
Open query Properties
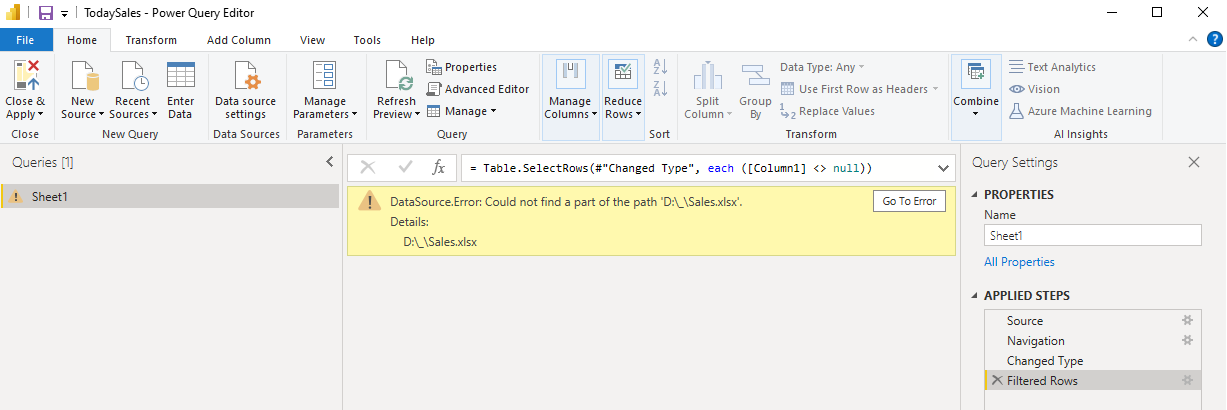point(461,67)
